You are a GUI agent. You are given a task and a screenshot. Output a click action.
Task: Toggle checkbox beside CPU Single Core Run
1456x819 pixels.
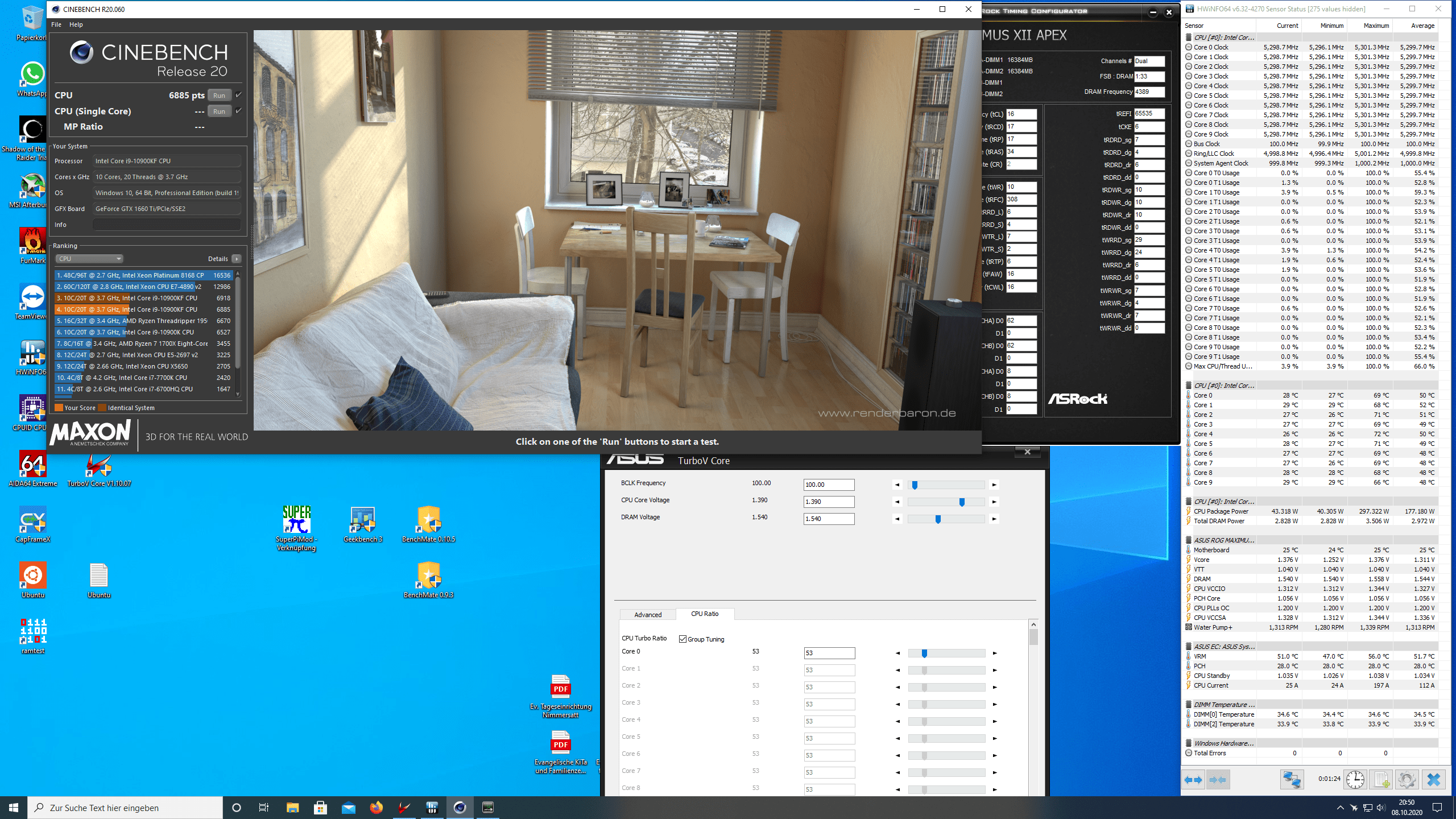tap(238, 111)
